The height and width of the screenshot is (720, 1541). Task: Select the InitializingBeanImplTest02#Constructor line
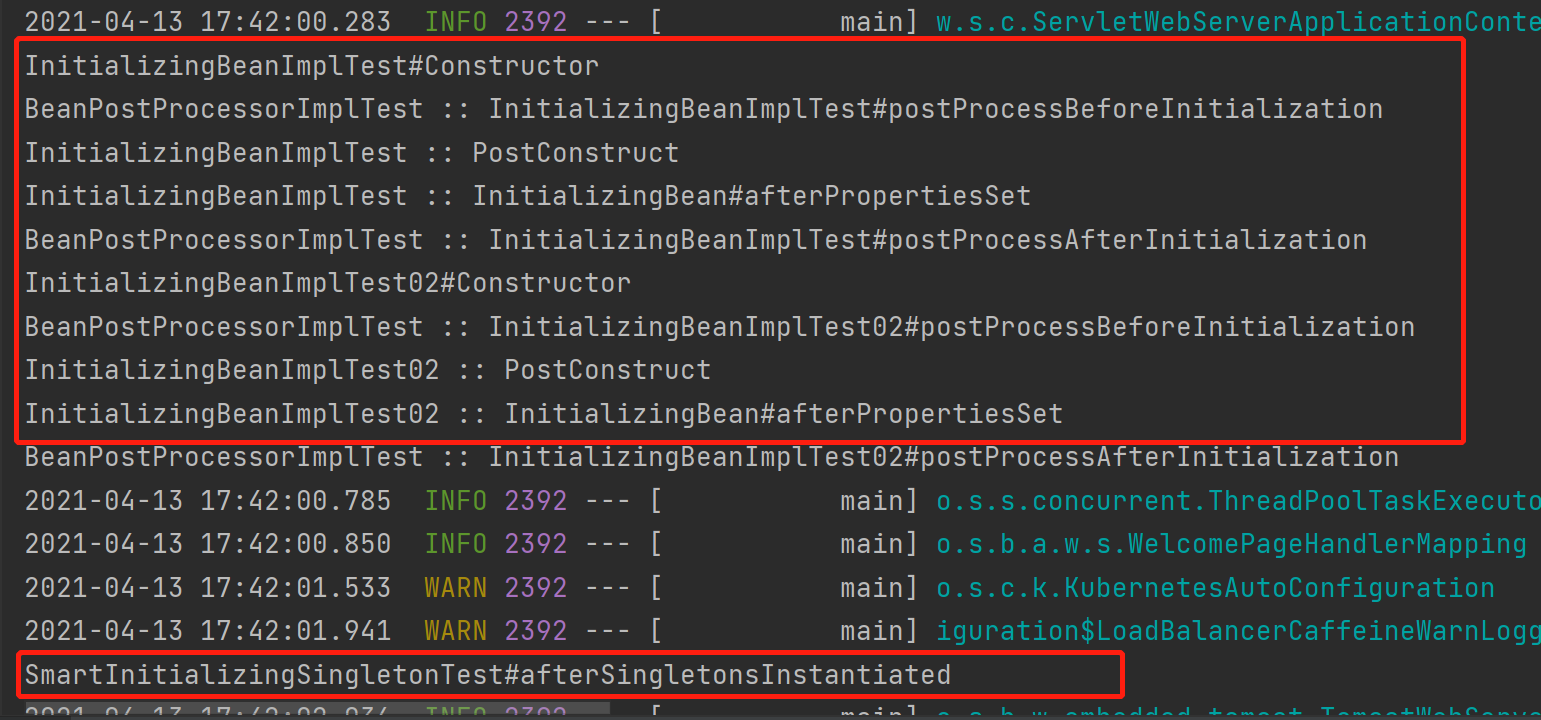coord(328,283)
